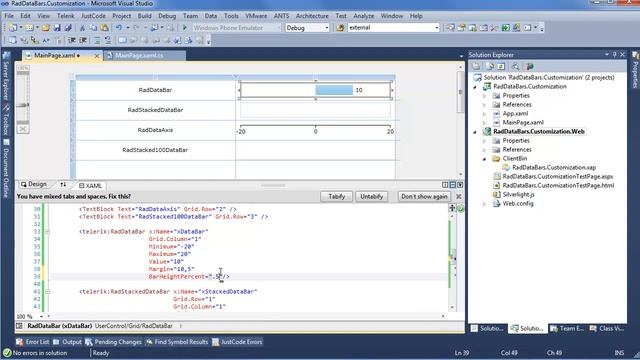
Task: Open the active documents list dropdown arrow
Action: coord(461,56)
